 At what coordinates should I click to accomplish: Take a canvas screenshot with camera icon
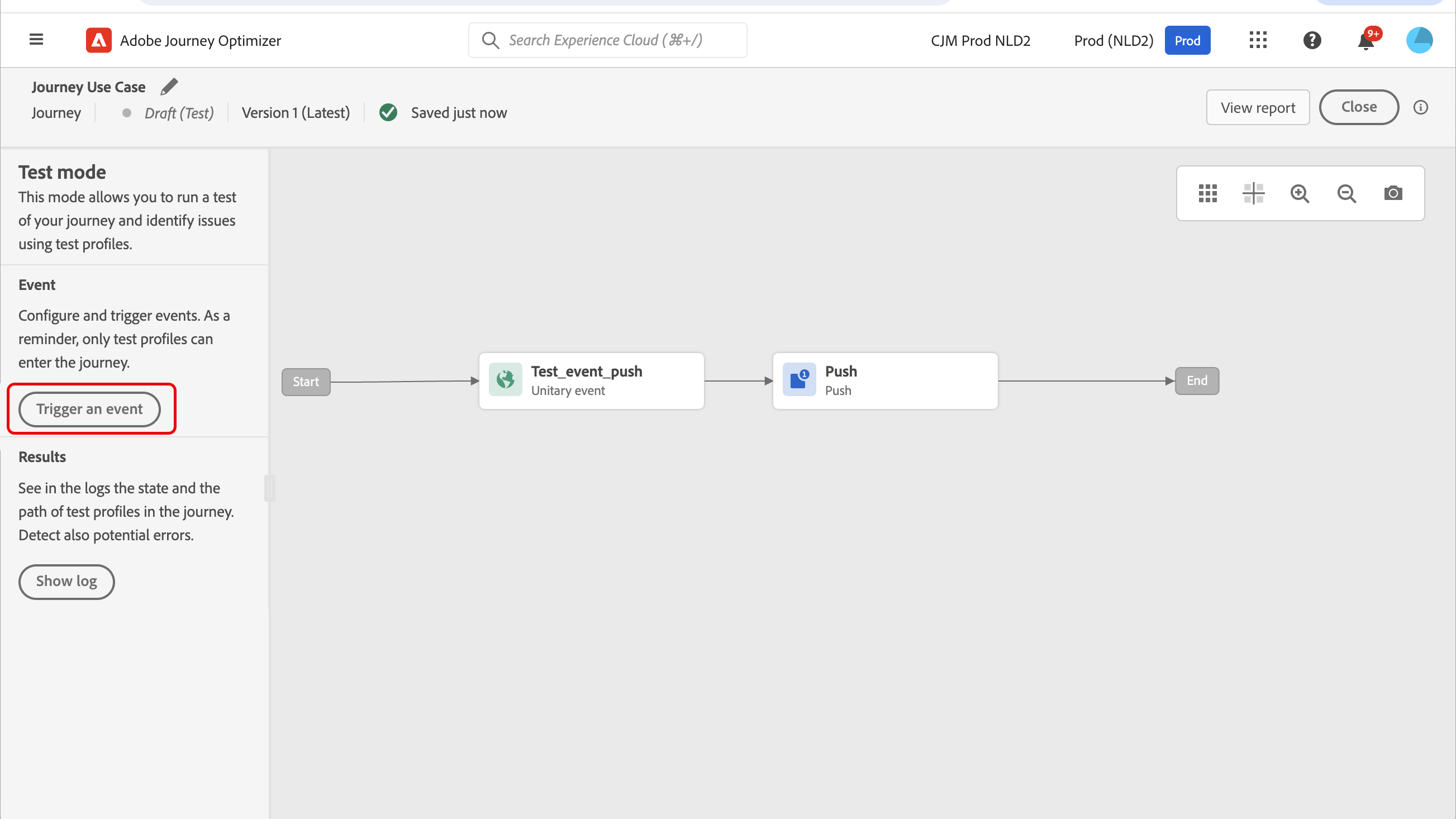[1393, 193]
